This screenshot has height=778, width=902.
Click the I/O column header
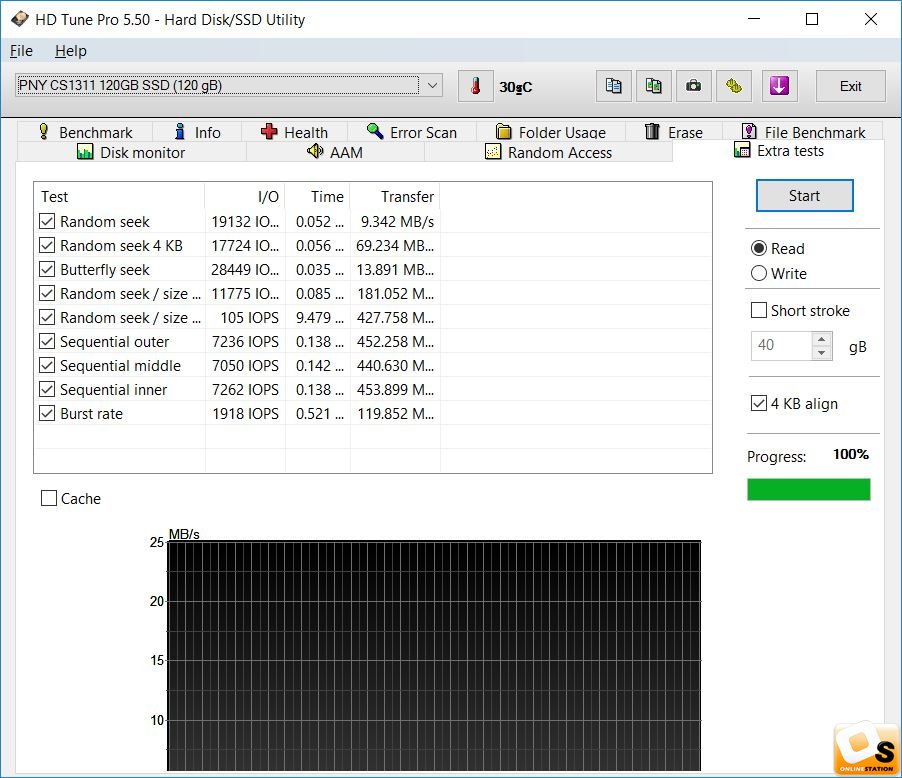click(245, 197)
